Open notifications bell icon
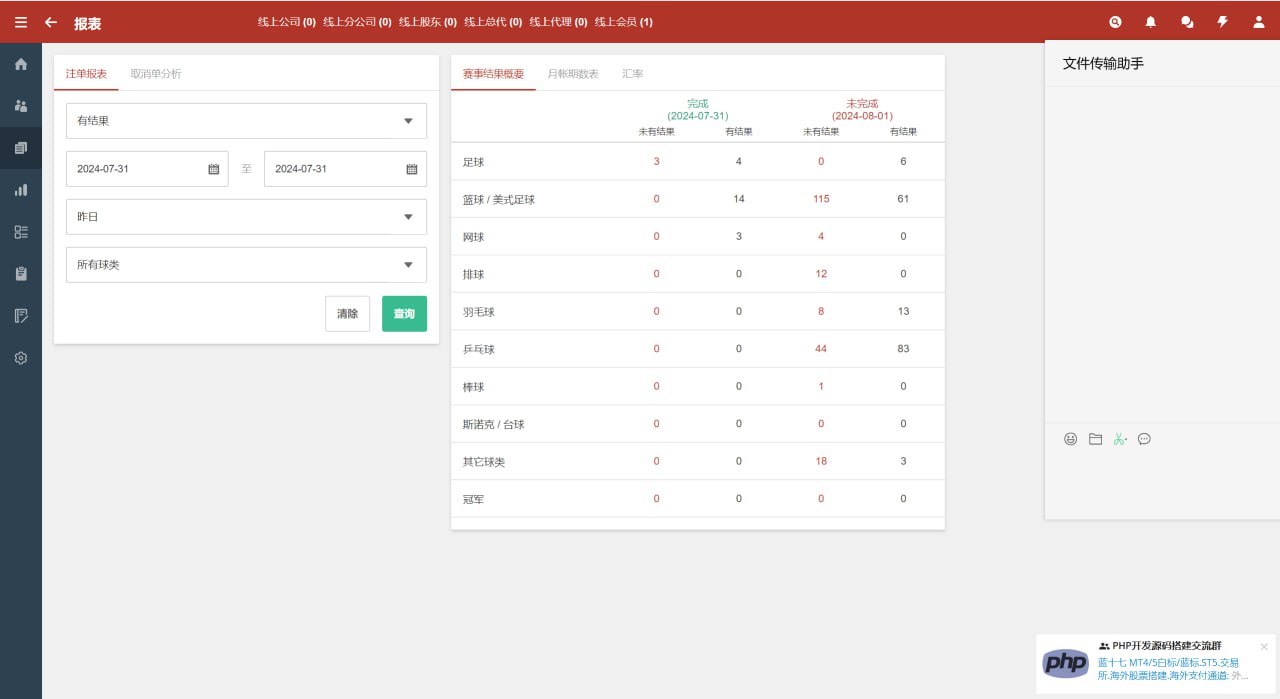This screenshot has width=1280, height=699. tap(1151, 22)
